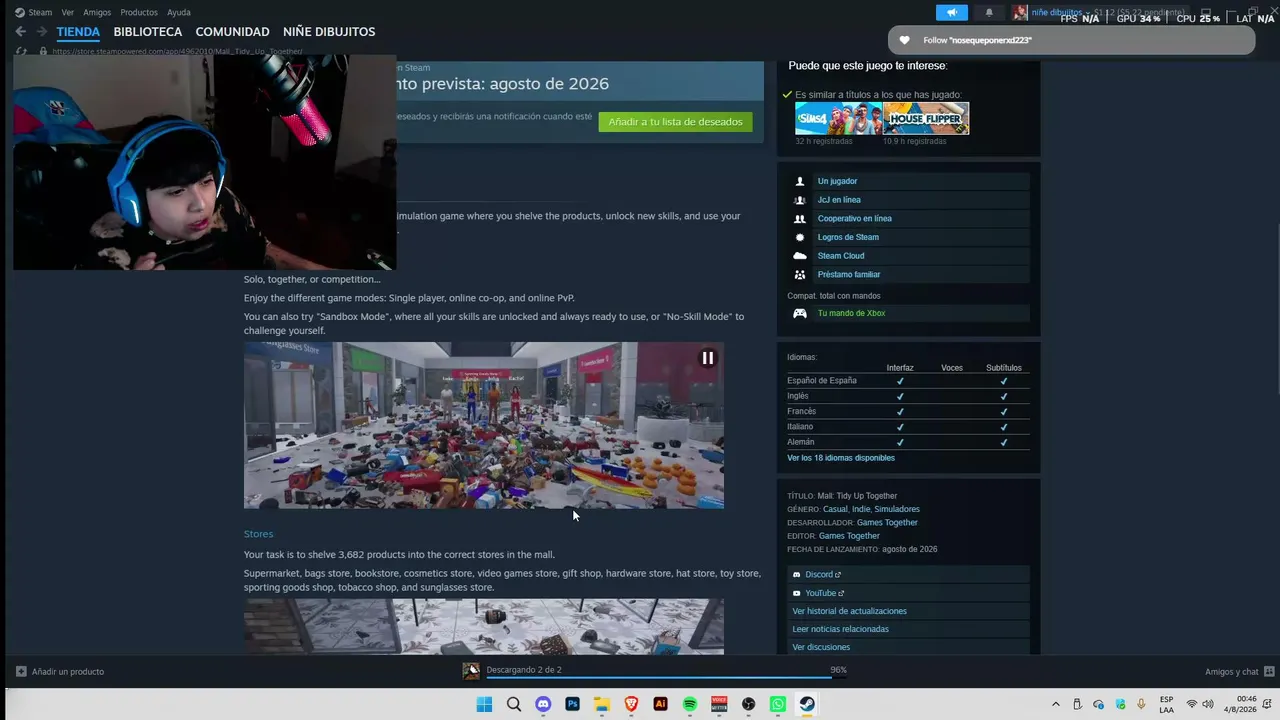The image size is (1280, 720).
Task: Click the YouTube icon in links list
Action: (x=796, y=593)
